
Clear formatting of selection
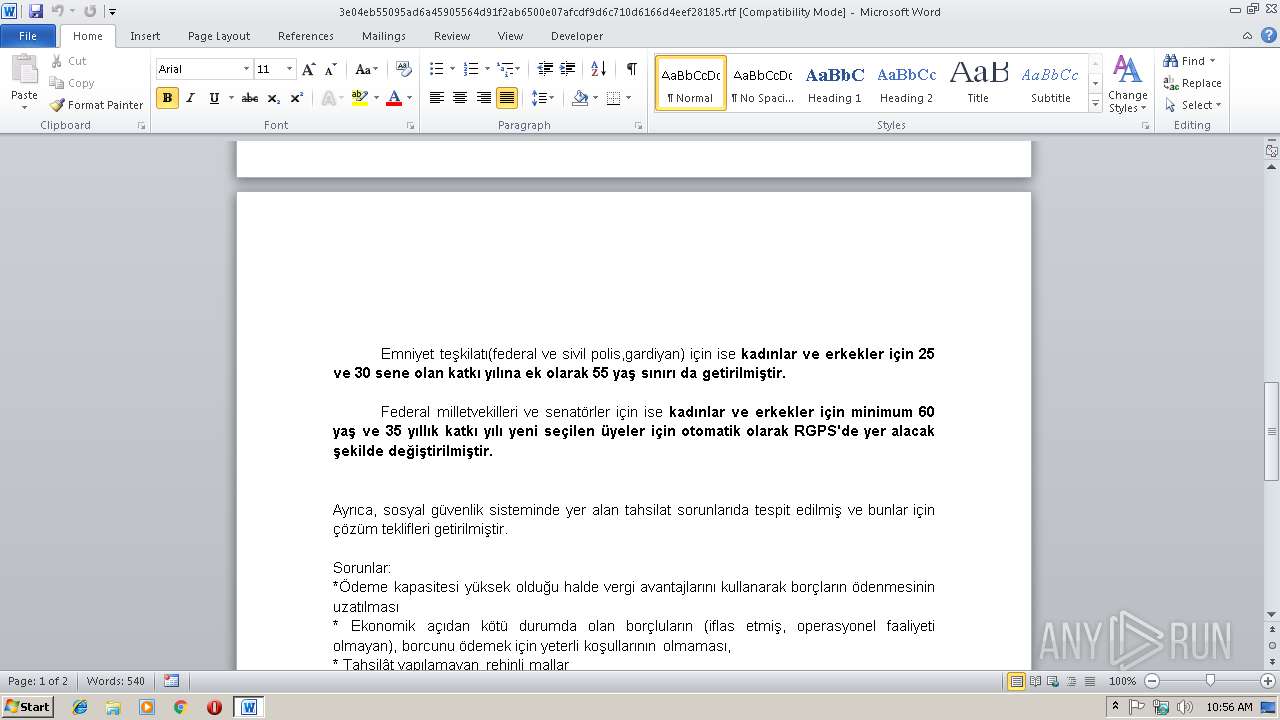pos(404,69)
